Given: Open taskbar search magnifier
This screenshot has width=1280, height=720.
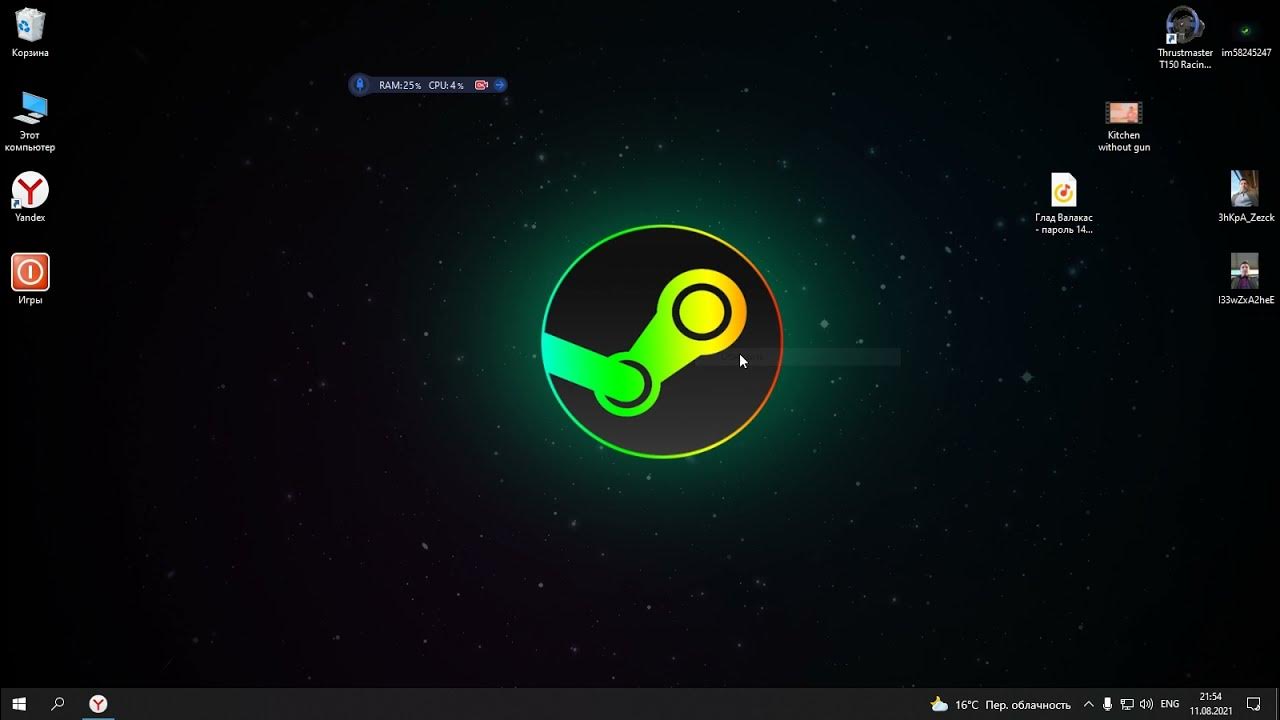Looking at the screenshot, I should point(57,704).
